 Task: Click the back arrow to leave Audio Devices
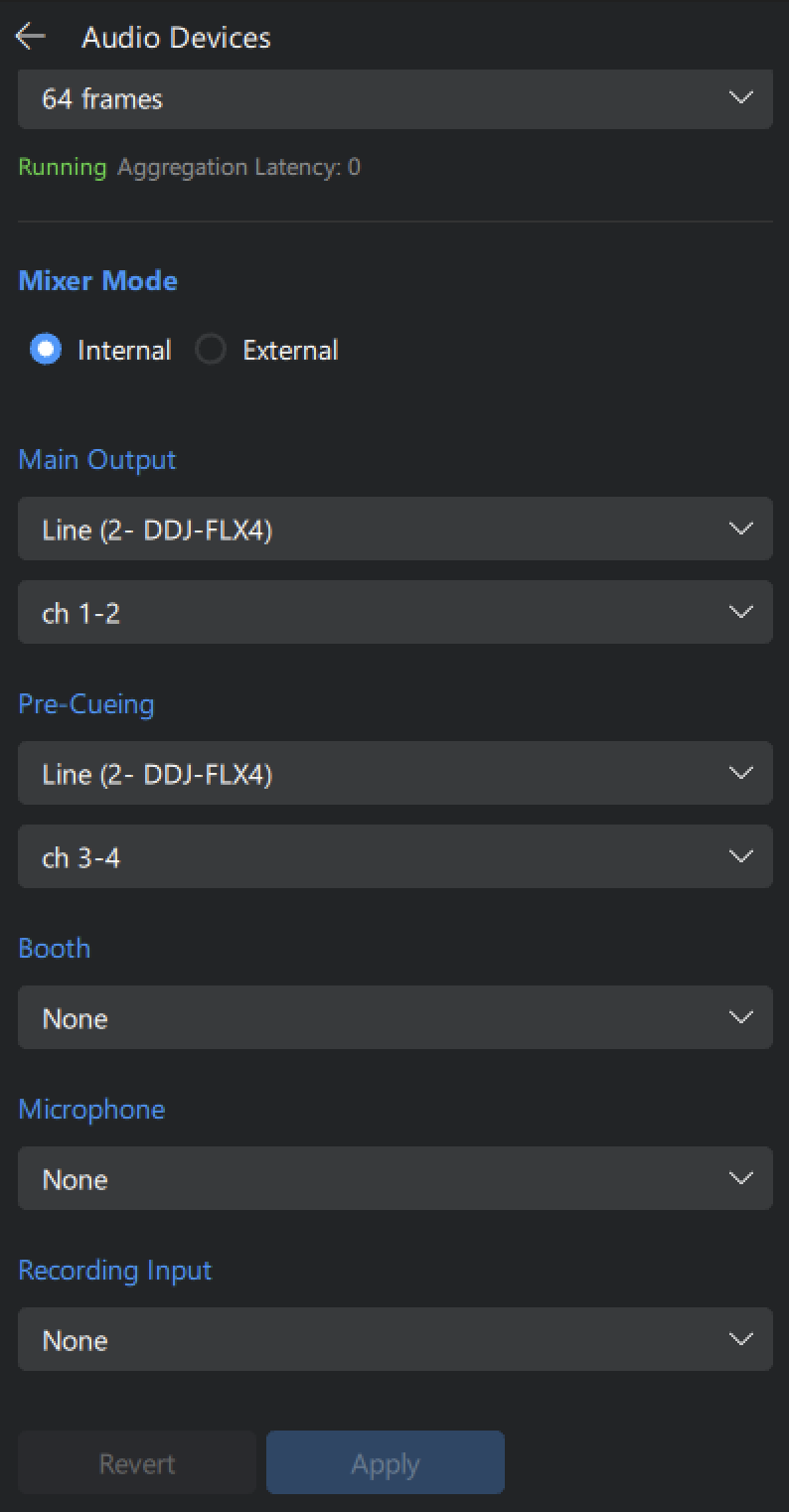[x=31, y=36]
